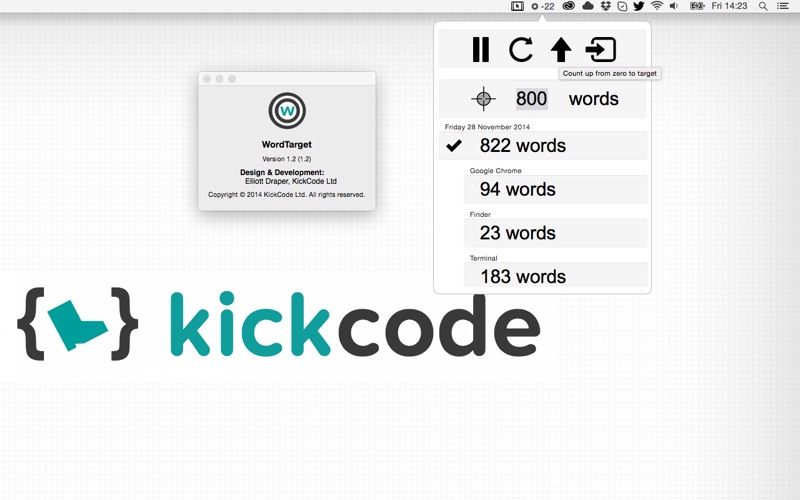The height and width of the screenshot is (500, 800).
Task: Click the "words" unit label beside 800
Action: [x=593, y=98]
